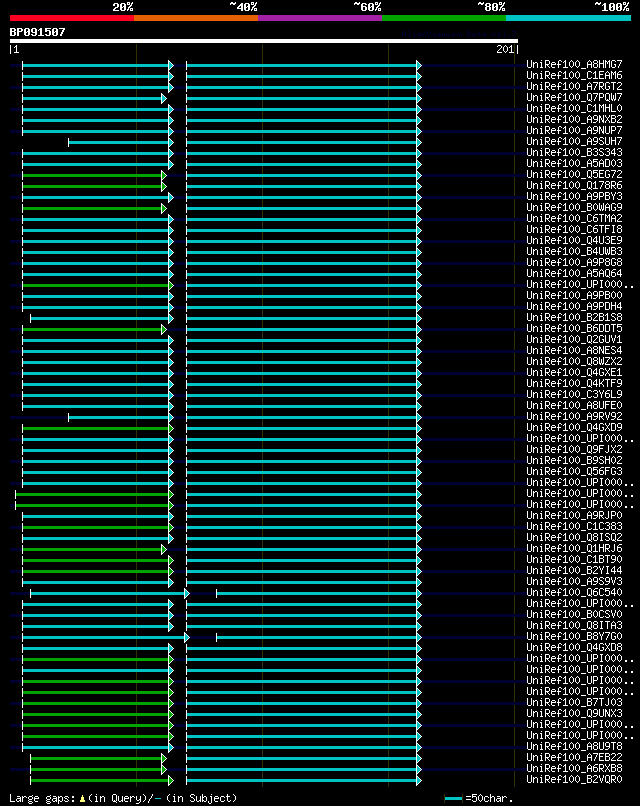The width and height of the screenshot is (640, 806).
Task: Select the UniRef100_A9PBY3 hit label
Action: pos(574,196)
